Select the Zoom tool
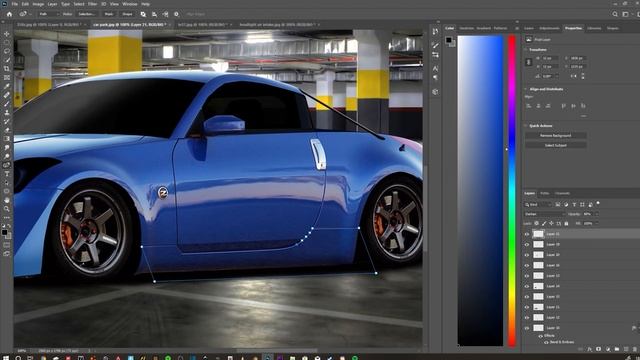Viewport: 640px width, 360px height. [x=7, y=209]
